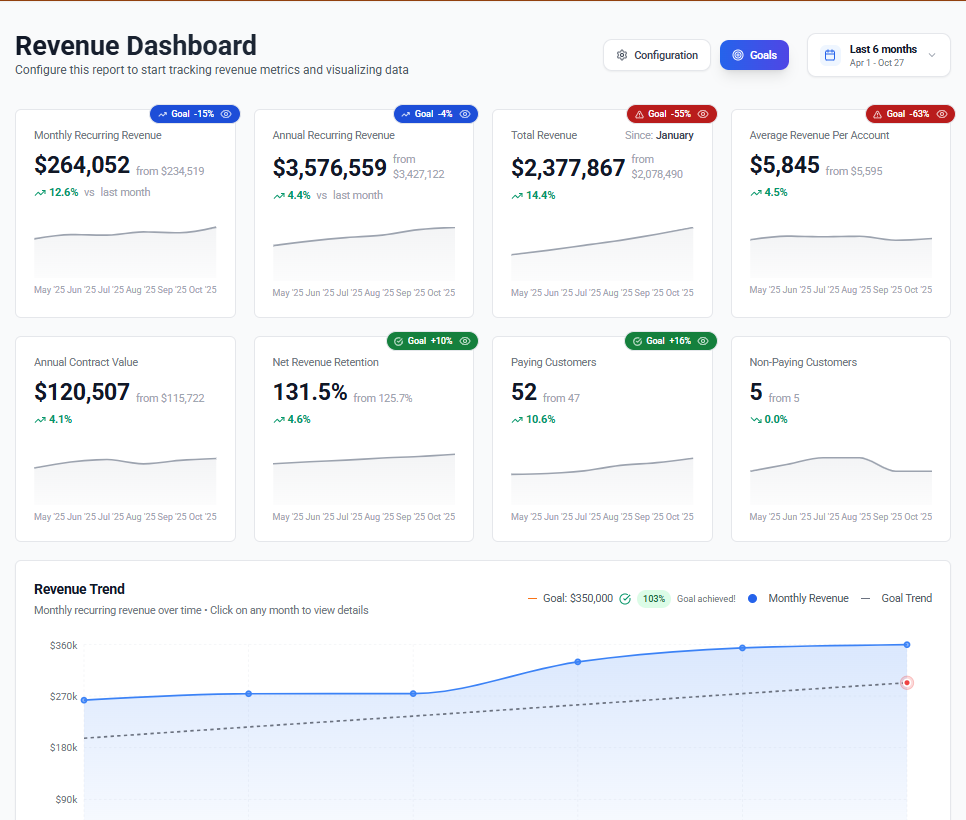The height and width of the screenshot is (820, 966).
Task: Click the trend arrow on the MRR goal badge
Action: (x=162, y=114)
